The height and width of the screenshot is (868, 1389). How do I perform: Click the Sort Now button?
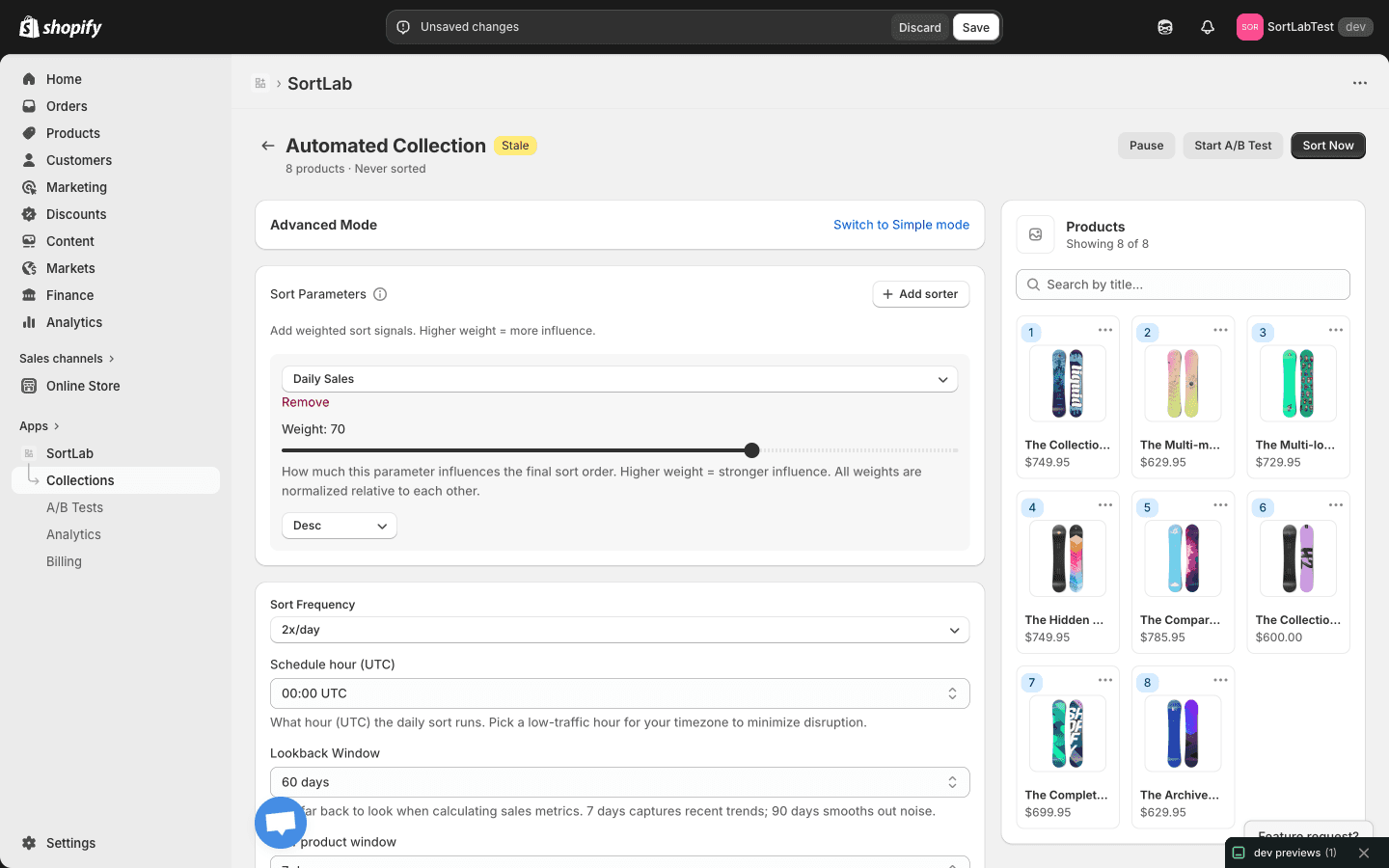[x=1327, y=146]
